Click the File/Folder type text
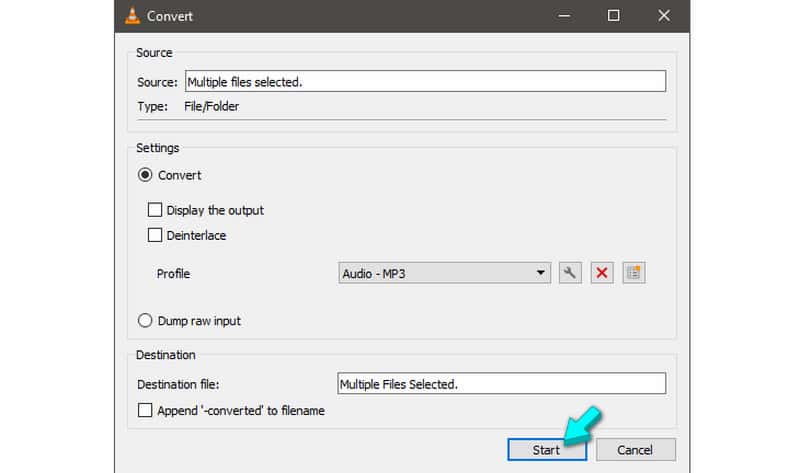 click(212, 107)
